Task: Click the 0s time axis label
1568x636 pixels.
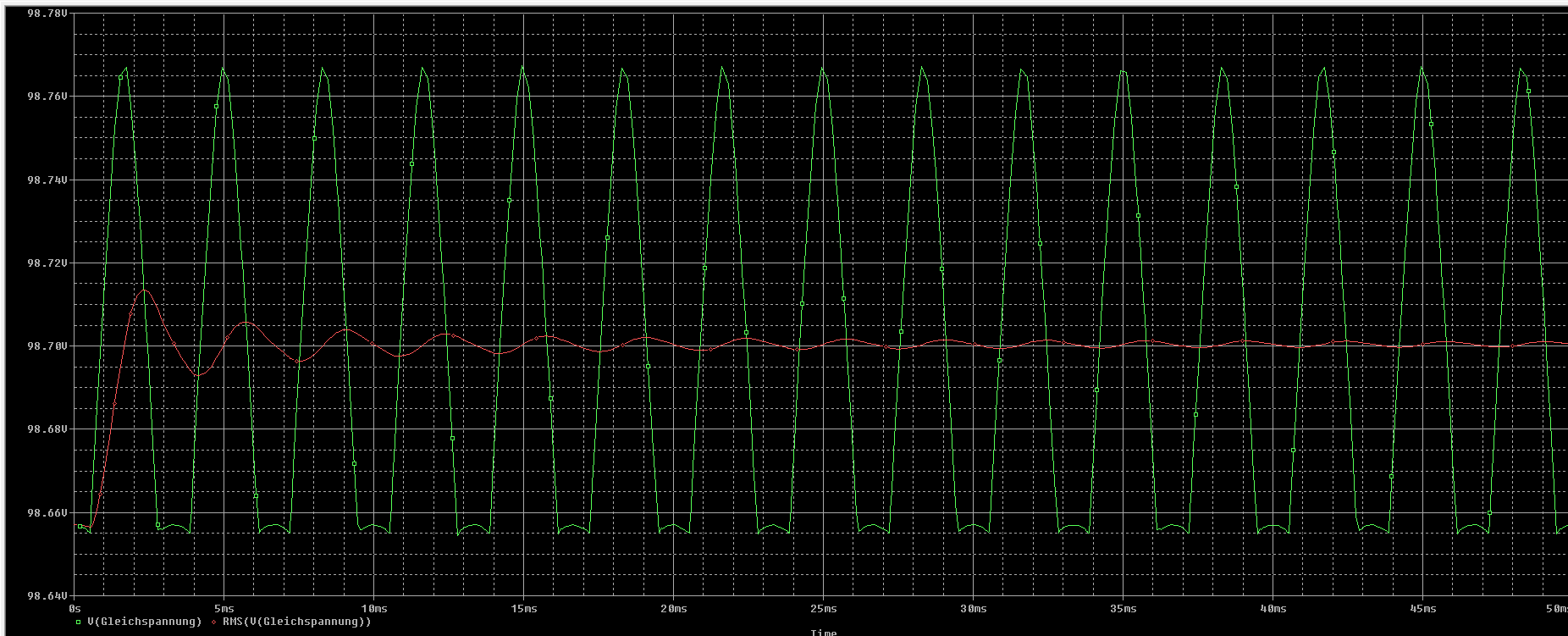Action: tap(74, 608)
